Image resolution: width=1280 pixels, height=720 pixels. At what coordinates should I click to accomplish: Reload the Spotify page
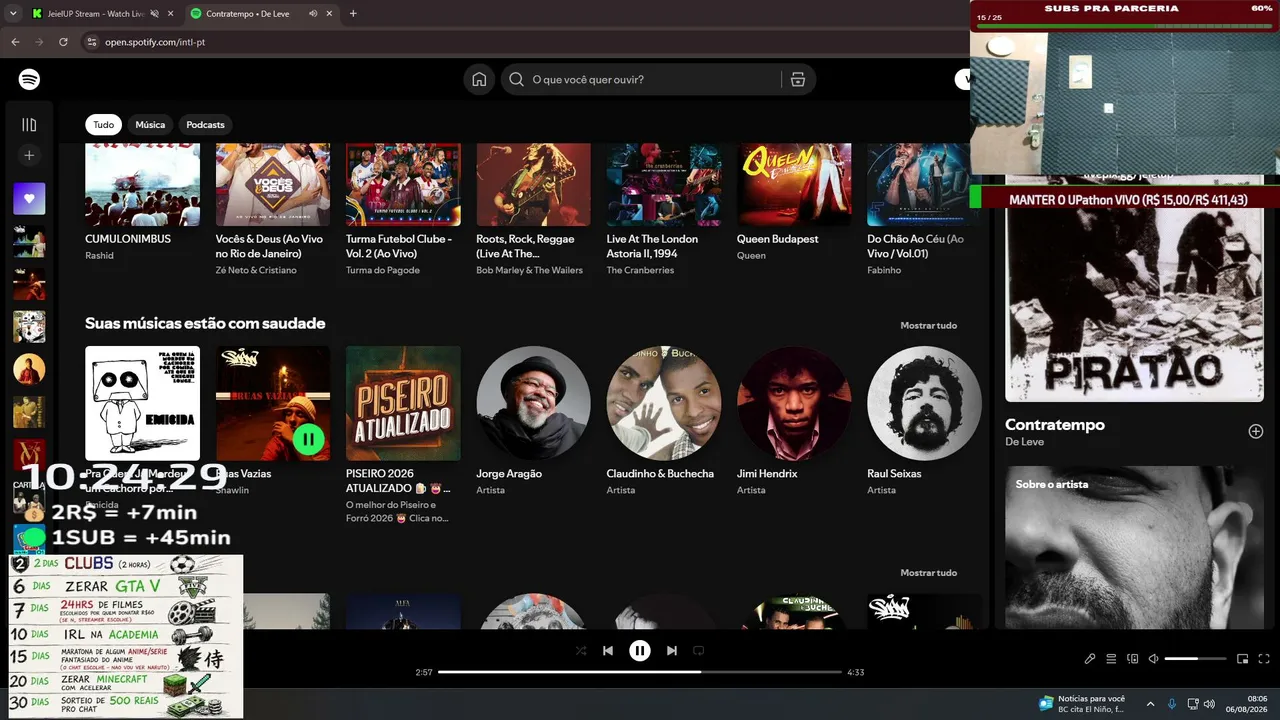point(63,42)
